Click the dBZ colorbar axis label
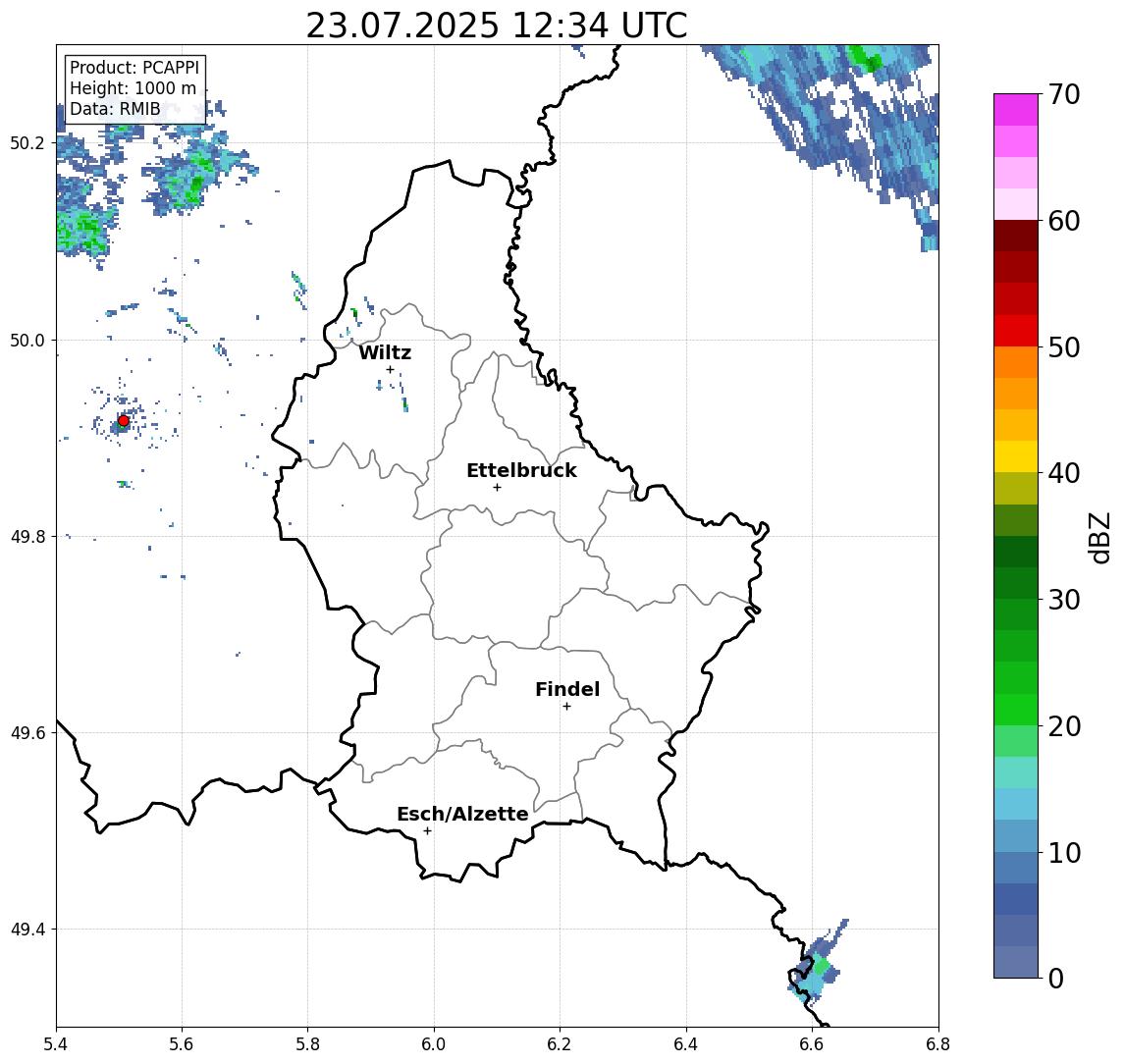Image resolution: width=1124 pixels, height=1064 pixels. point(1098,537)
